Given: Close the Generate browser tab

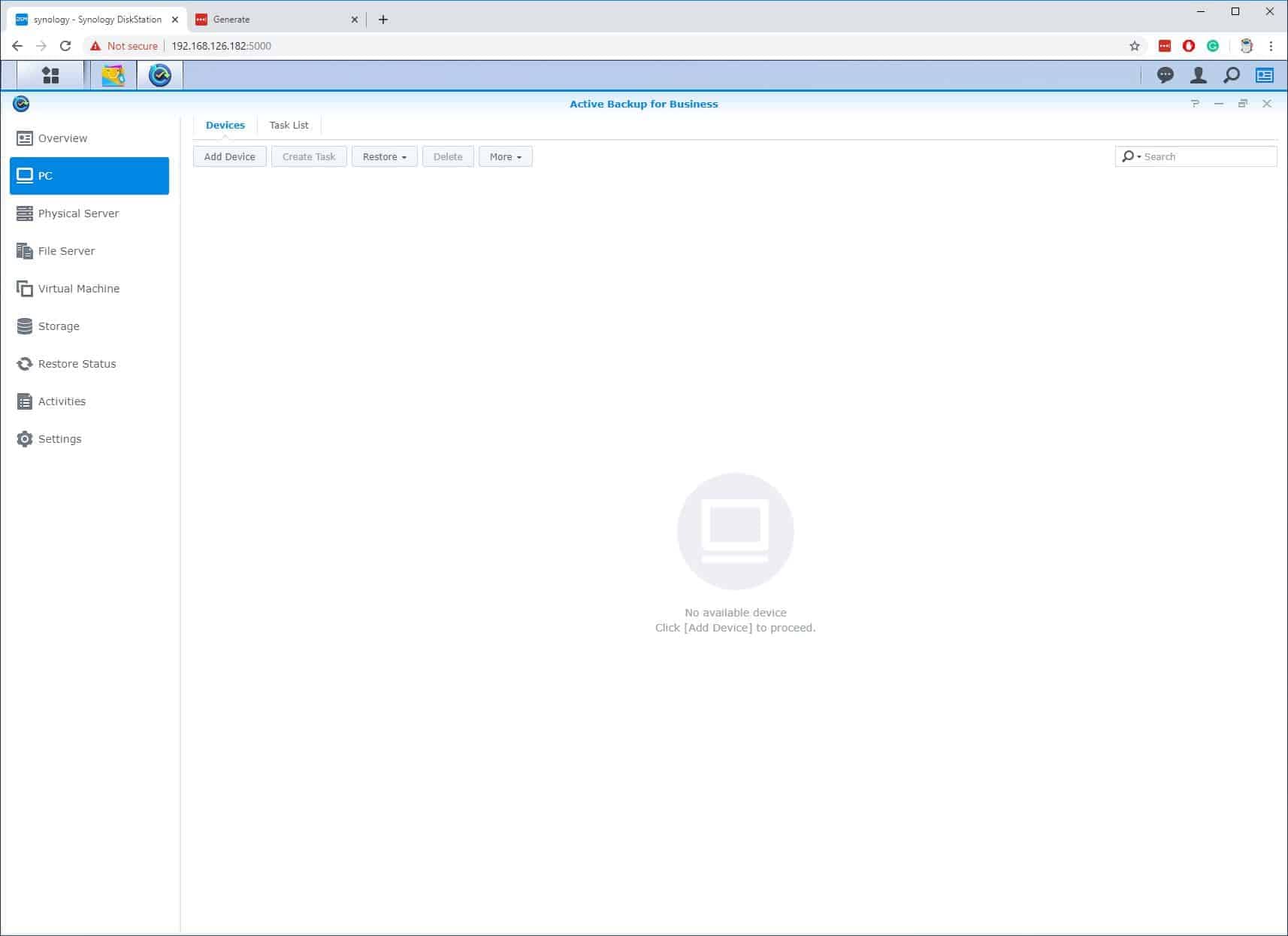Looking at the screenshot, I should 355,20.
